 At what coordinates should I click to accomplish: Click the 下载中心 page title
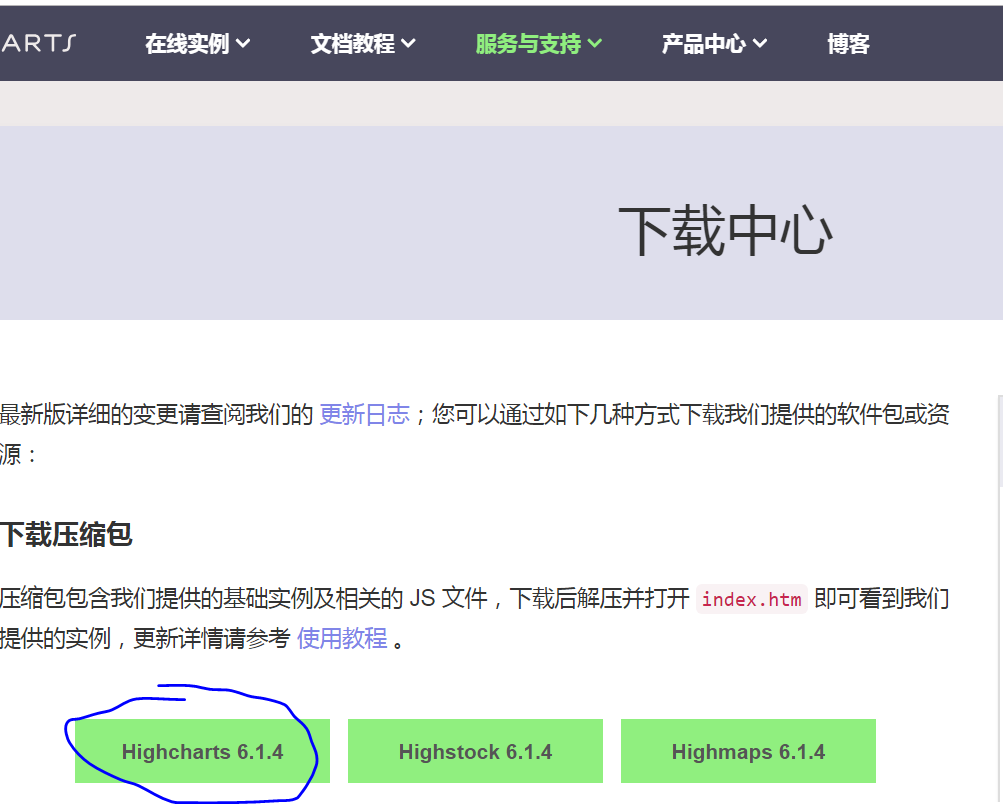725,231
